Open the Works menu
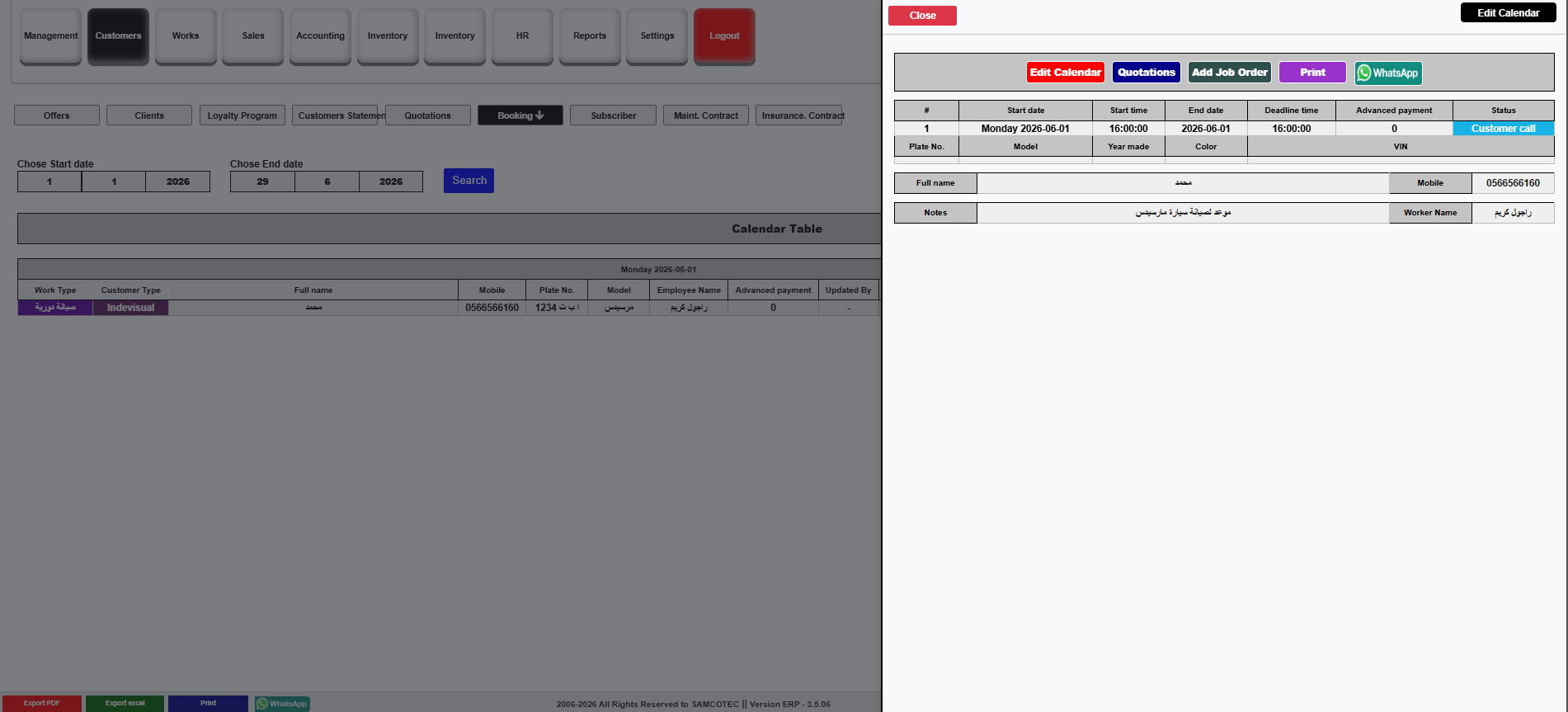This screenshot has width=1568, height=712. pyautogui.click(x=186, y=36)
